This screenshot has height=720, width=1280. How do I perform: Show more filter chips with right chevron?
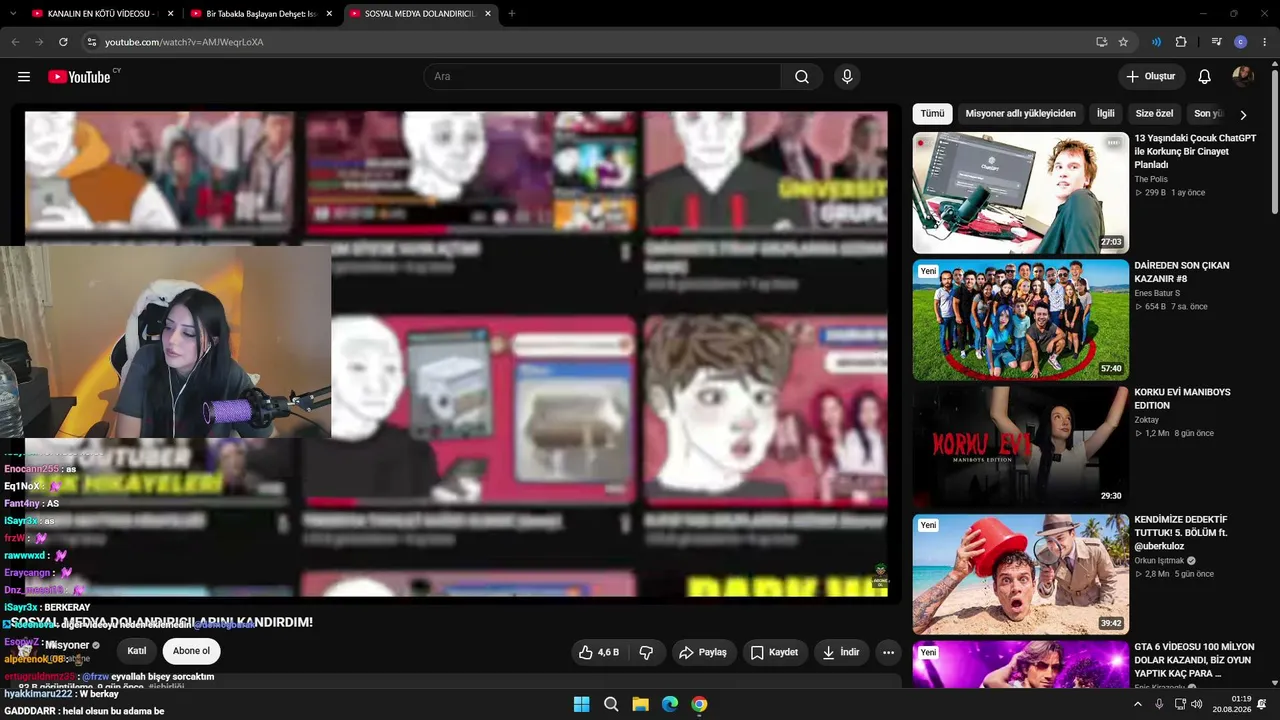pyautogui.click(x=1243, y=115)
